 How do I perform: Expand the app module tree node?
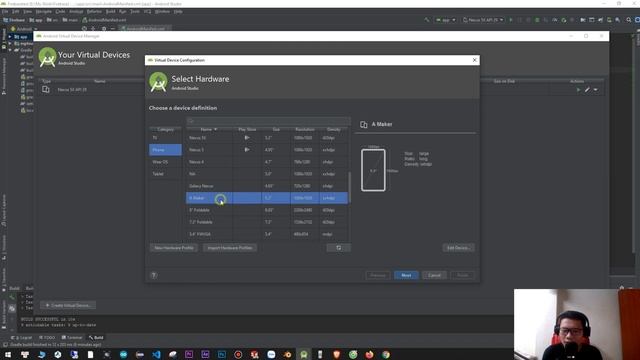(x=10, y=37)
